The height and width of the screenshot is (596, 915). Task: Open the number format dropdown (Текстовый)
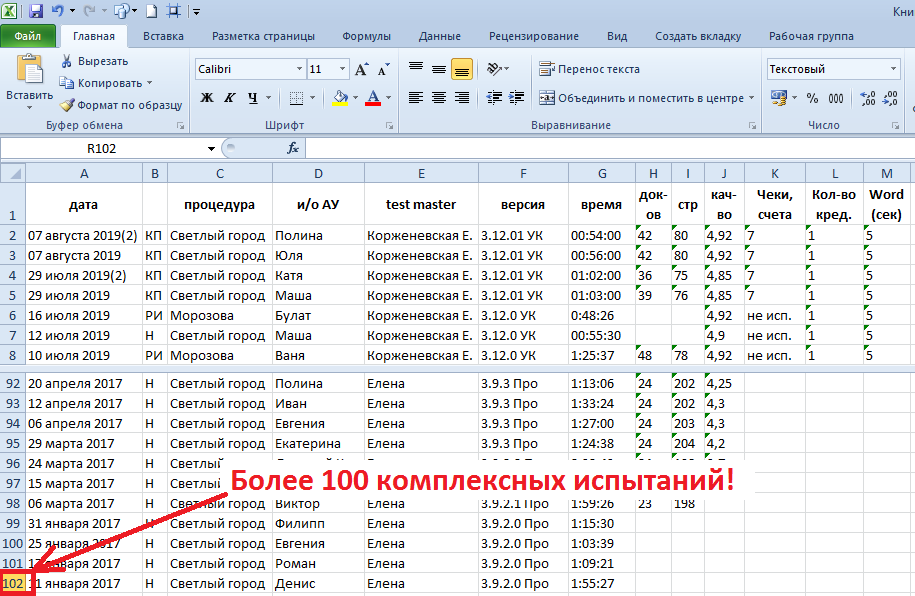tap(893, 69)
